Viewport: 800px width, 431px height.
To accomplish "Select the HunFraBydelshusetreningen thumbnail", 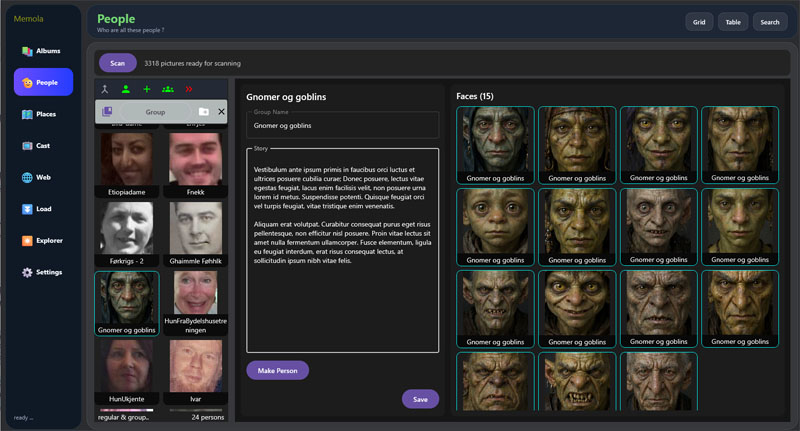I will point(195,303).
